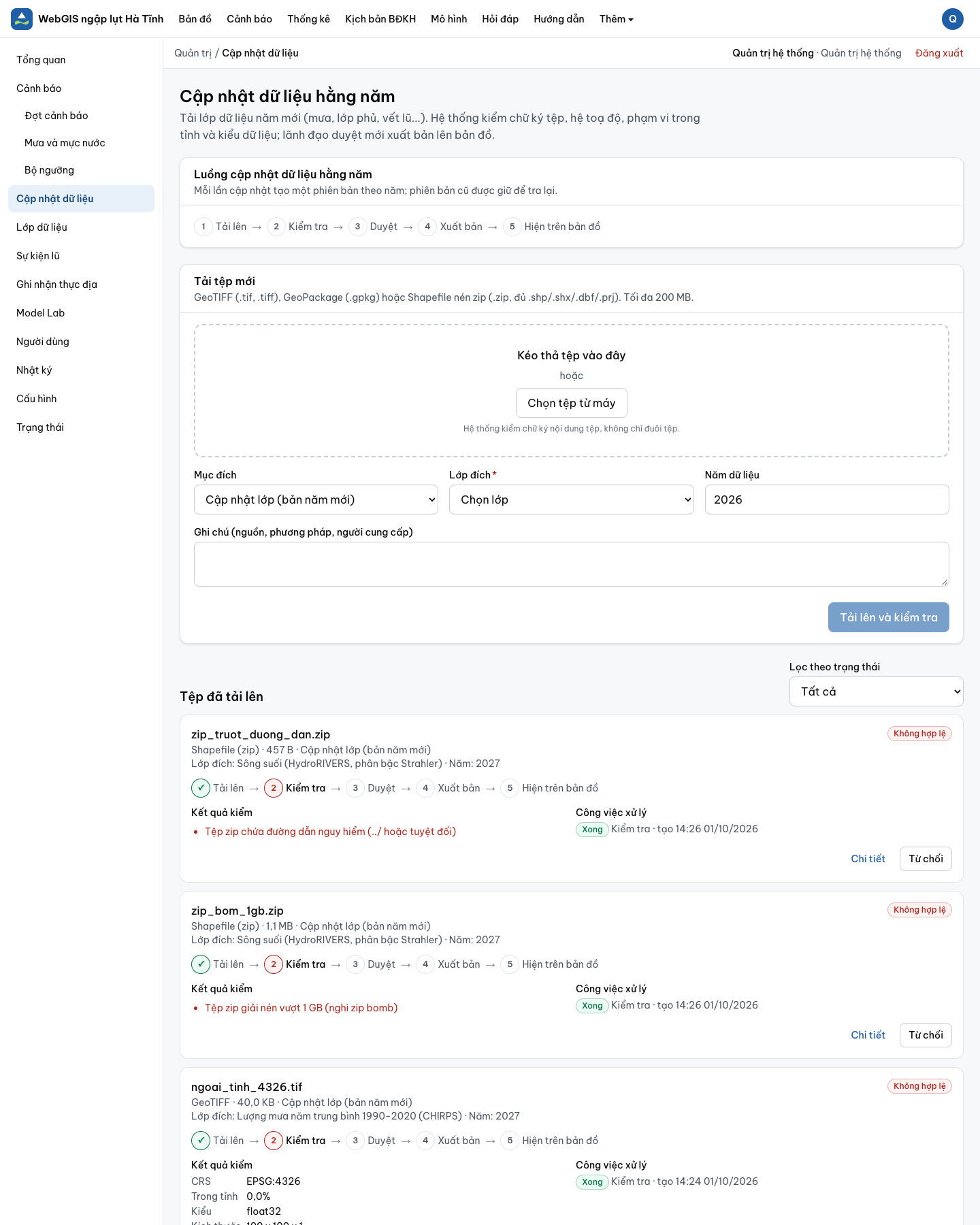
Task: Open Chi tiết for zip_bom_1gb.zip
Action: pyautogui.click(x=868, y=1035)
